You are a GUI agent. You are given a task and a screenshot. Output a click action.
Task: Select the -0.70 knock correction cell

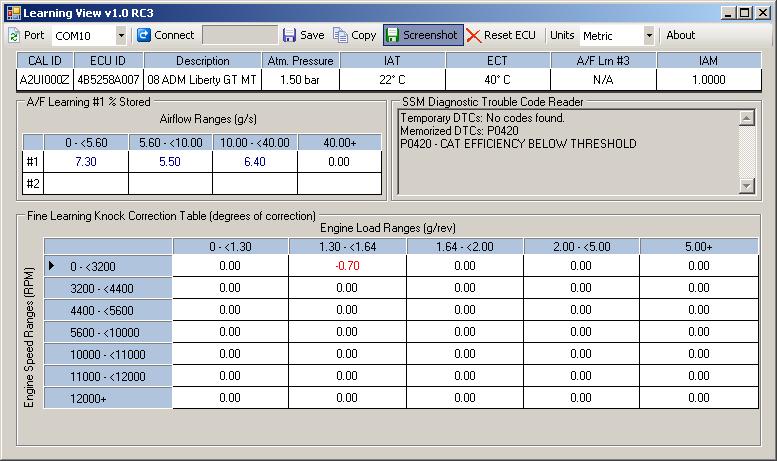pyautogui.click(x=347, y=266)
